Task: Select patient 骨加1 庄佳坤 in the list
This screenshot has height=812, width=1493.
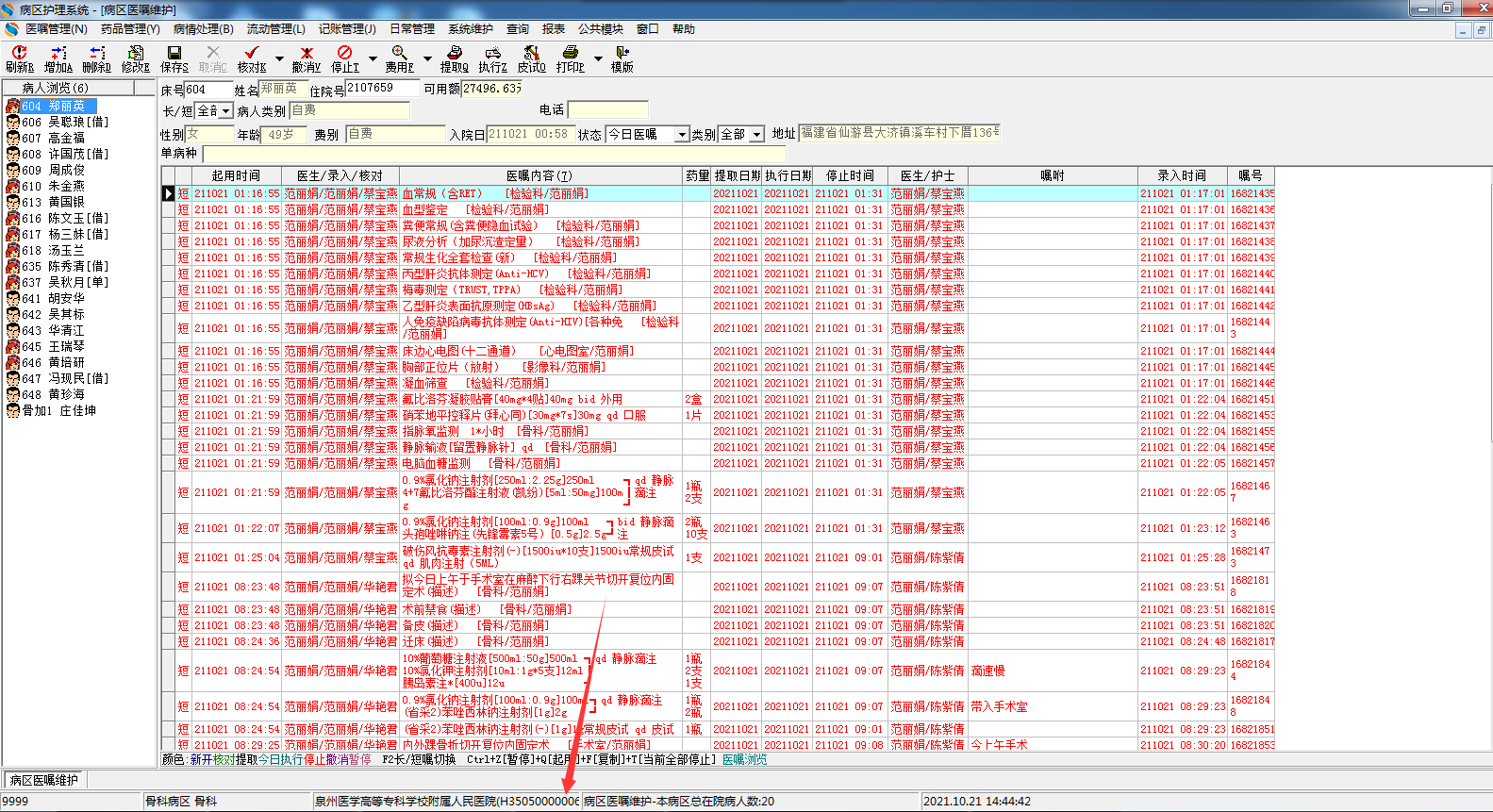Action: [x=51, y=410]
